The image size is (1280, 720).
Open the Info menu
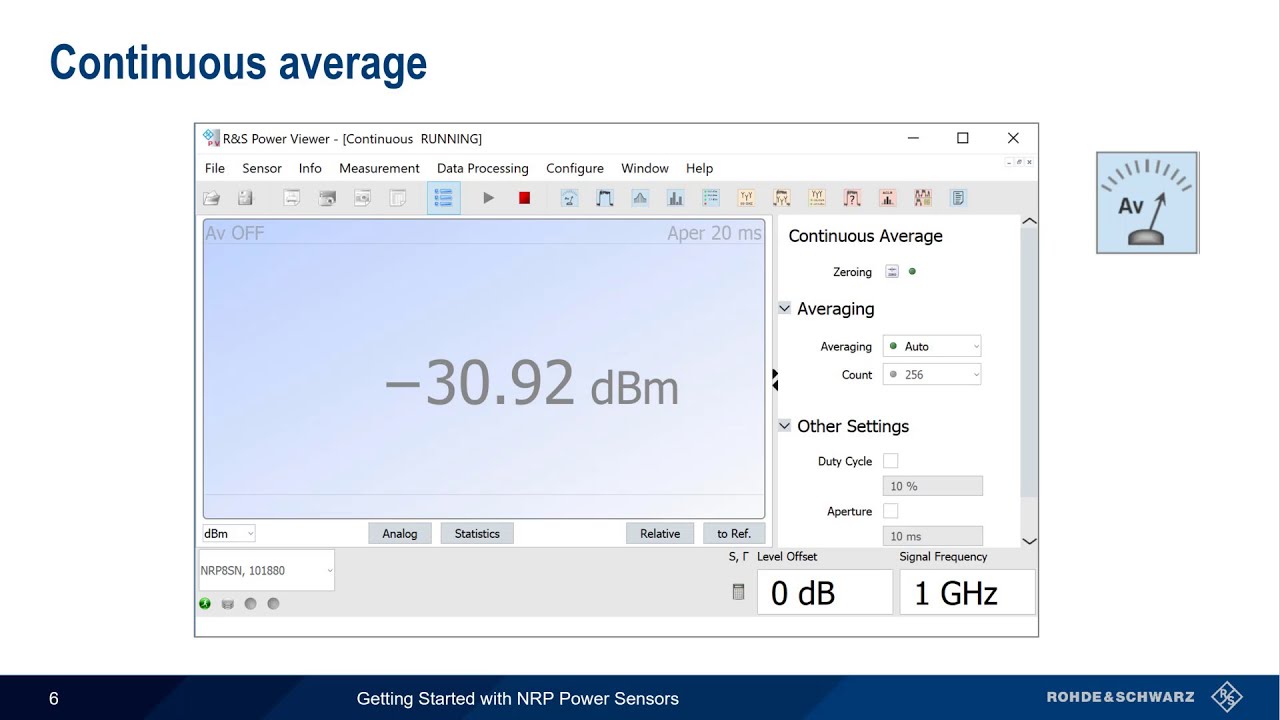[x=310, y=168]
